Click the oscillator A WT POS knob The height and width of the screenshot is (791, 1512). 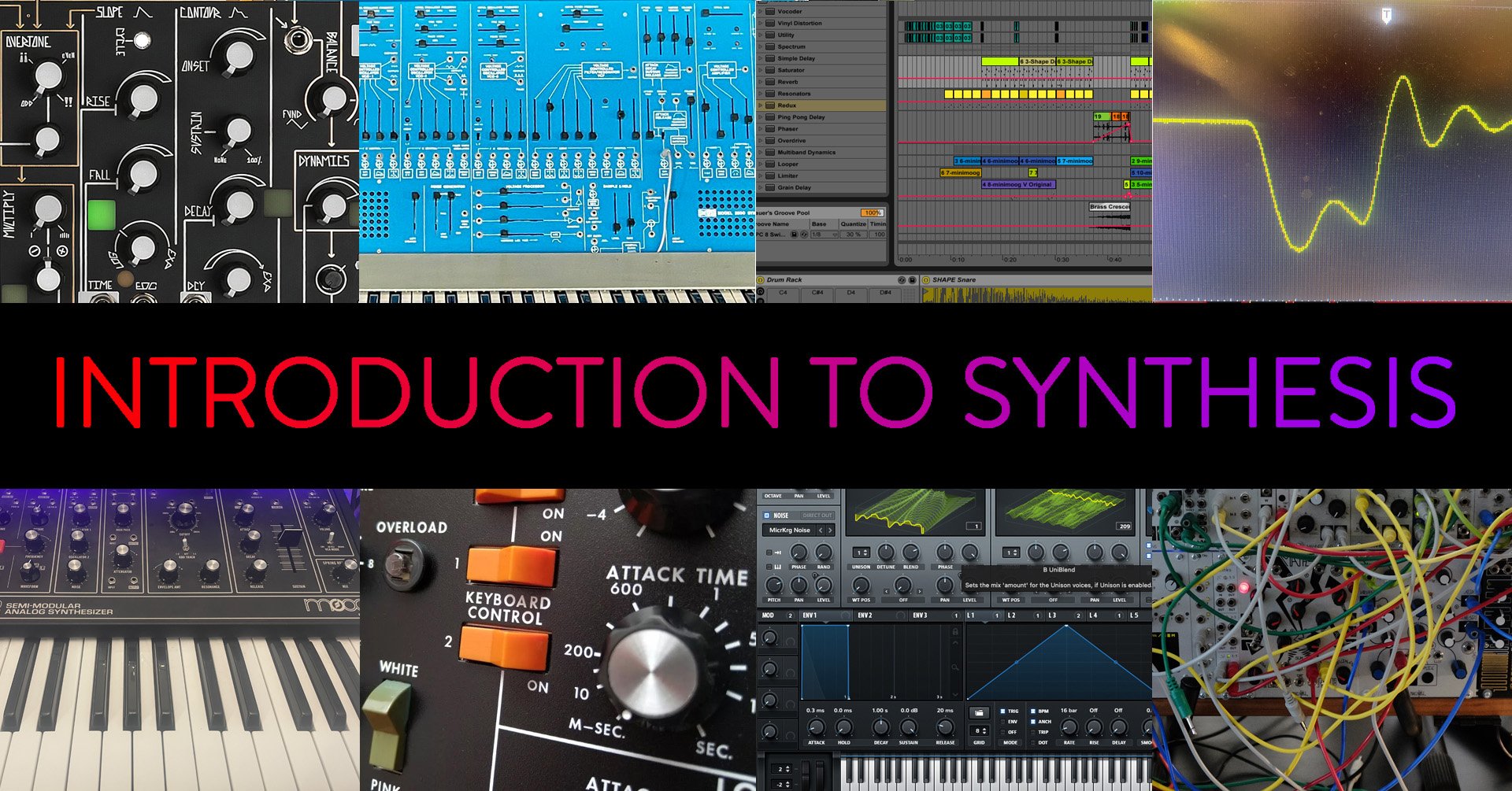coord(861,586)
